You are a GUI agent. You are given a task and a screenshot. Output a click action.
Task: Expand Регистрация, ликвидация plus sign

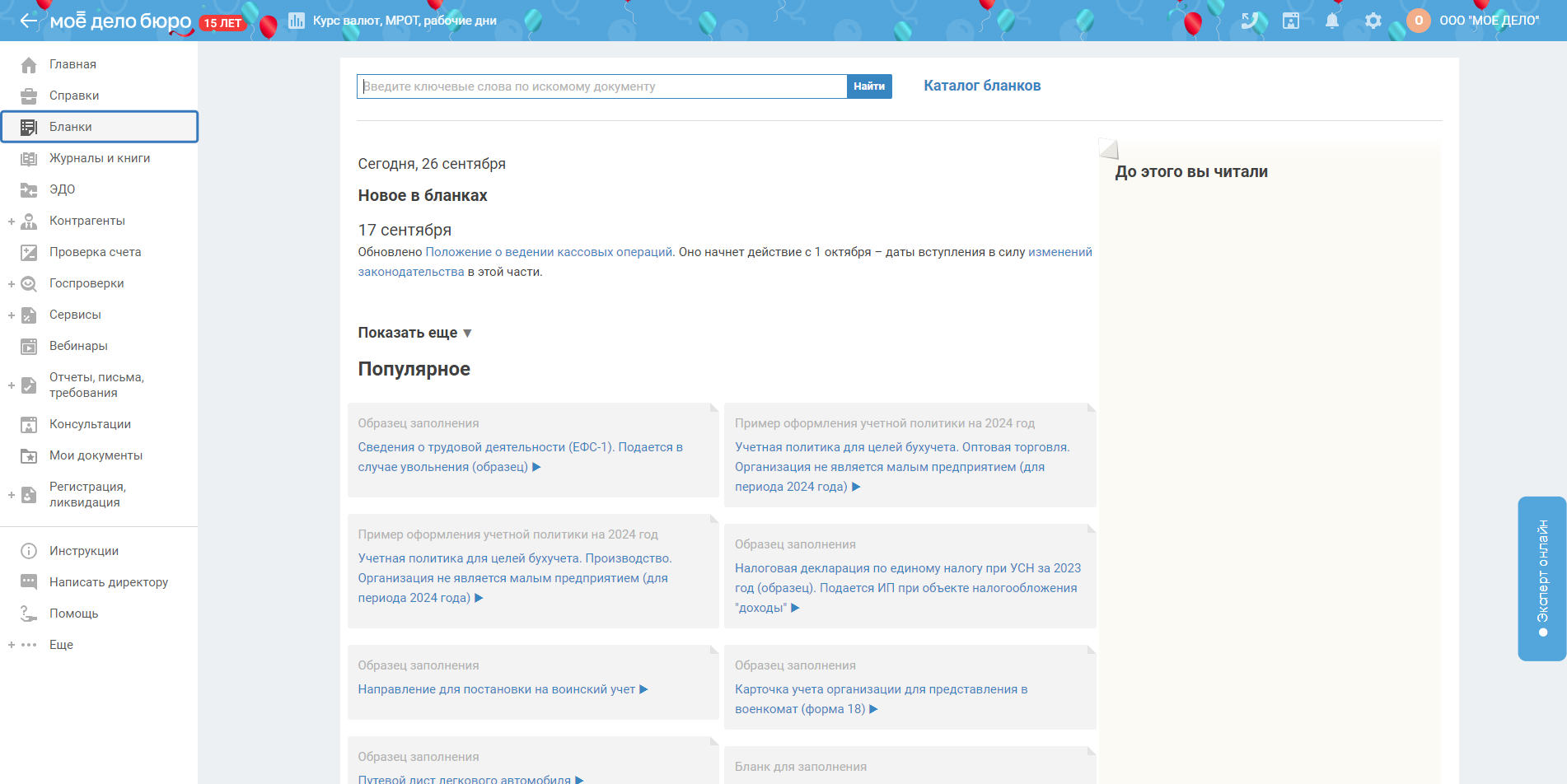(12, 494)
